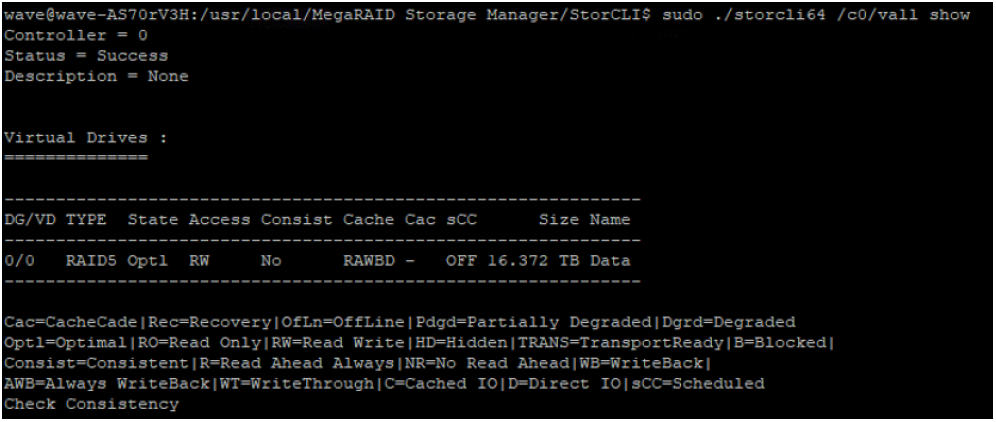Click the DG/VD column header
The image size is (996, 422).
29,220
